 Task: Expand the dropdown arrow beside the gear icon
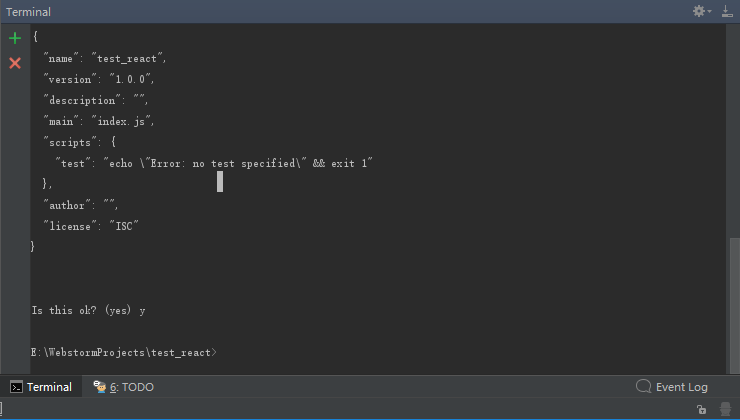[710, 12]
